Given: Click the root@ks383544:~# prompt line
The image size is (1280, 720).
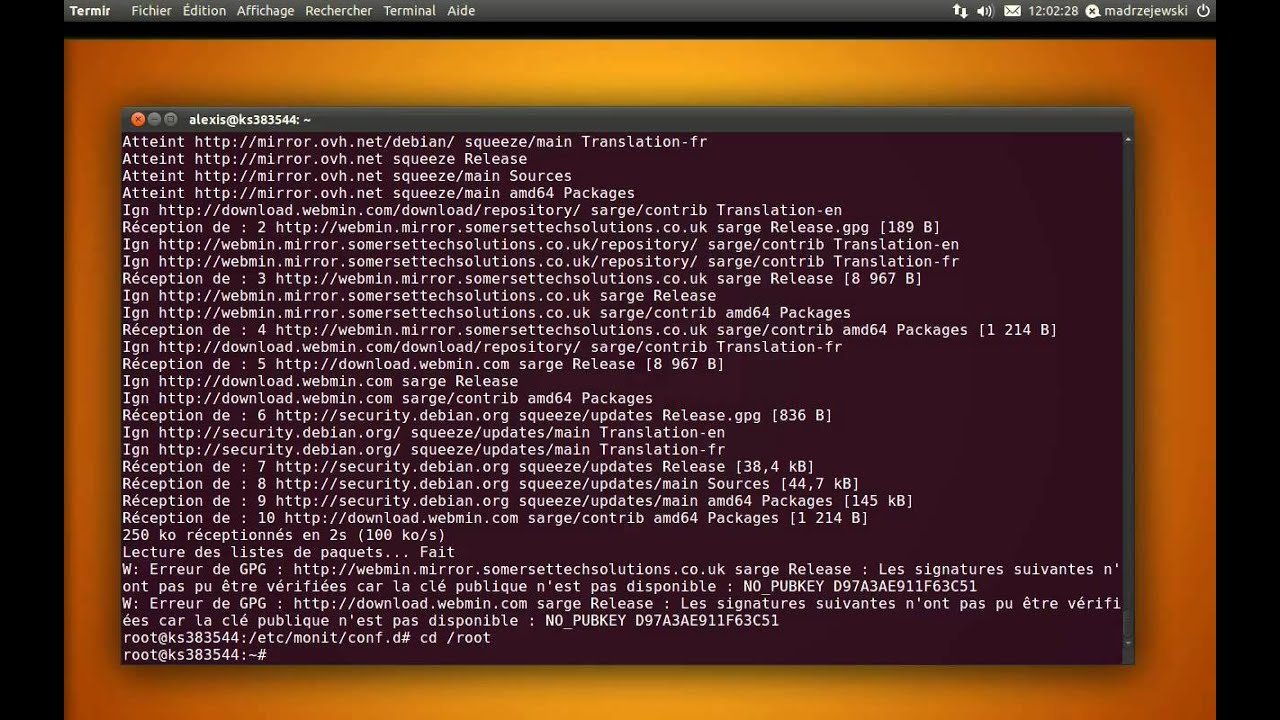Looking at the screenshot, I should click(194, 654).
